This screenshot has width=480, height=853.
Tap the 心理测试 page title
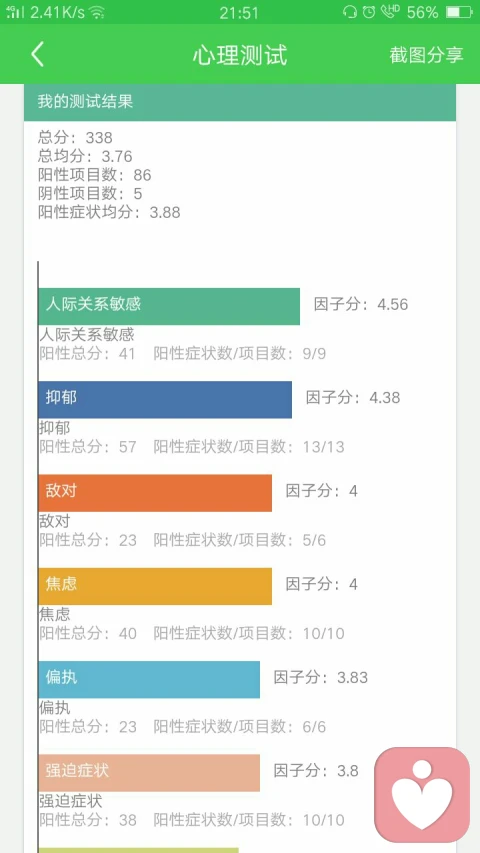tap(240, 55)
